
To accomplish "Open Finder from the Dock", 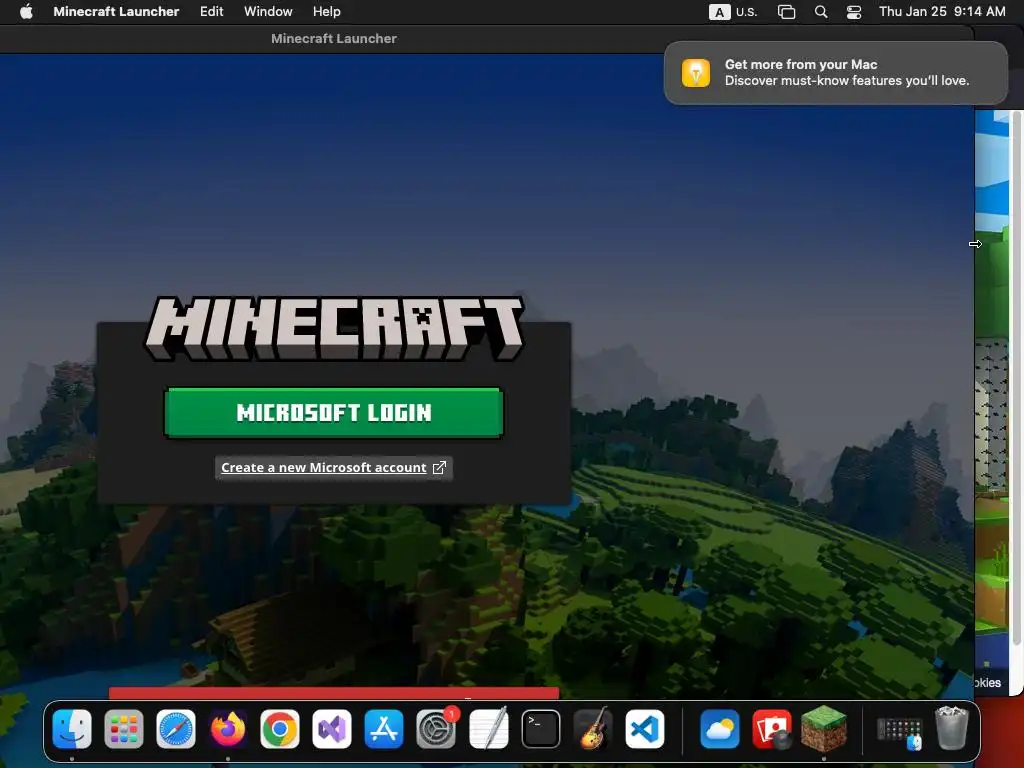I will 72,728.
